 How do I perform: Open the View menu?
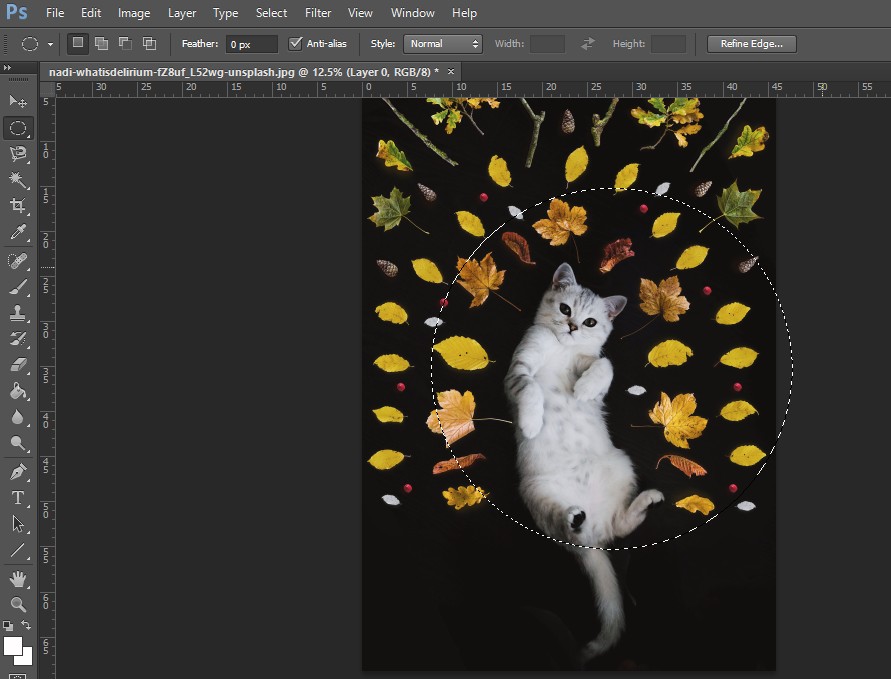(360, 13)
